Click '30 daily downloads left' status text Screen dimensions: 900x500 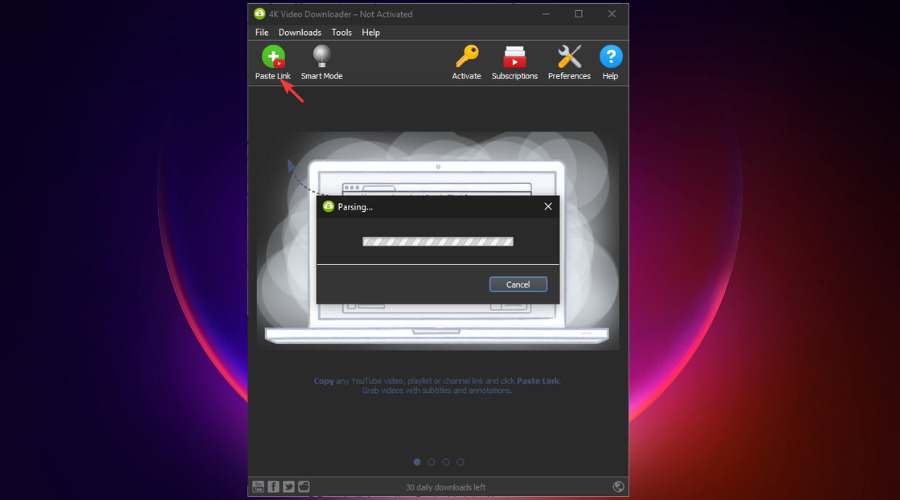[x=446, y=487]
